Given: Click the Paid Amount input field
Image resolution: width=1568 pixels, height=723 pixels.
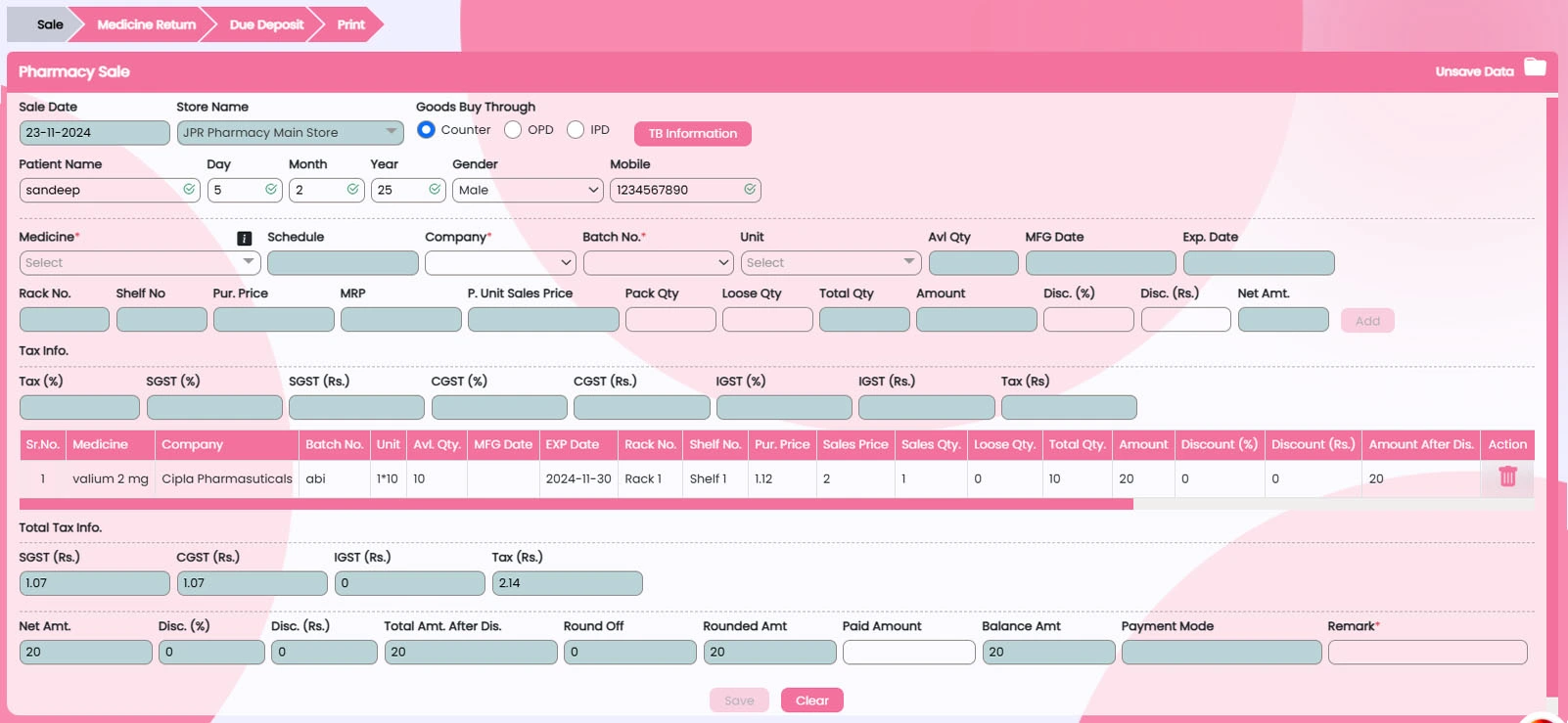Looking at the screenshot, I should (x=908, y=653).
